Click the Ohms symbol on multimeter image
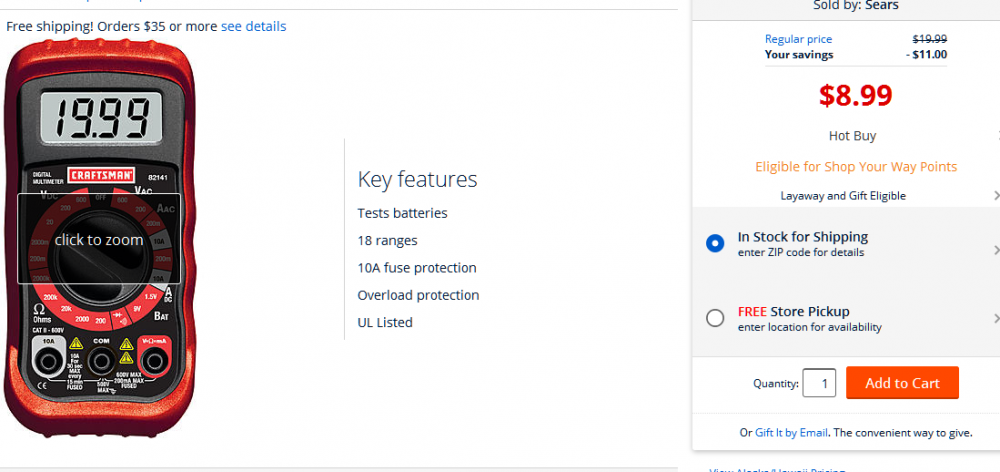This screenshot has width=1000, height=472. pyautogui.click(x=40, y=310)
